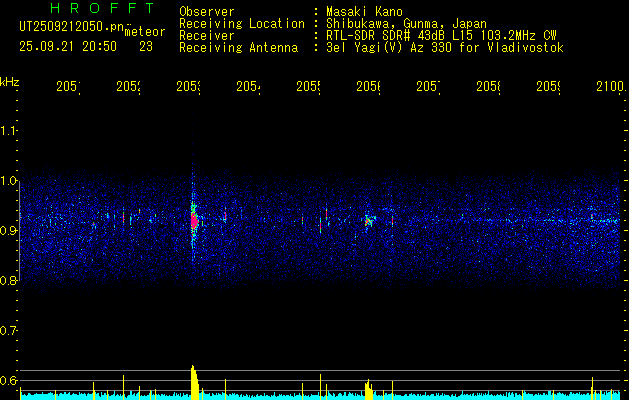Click the 0.8 frequency axis label
This screenshot has width=629, height=400.
tap(9, 280)
